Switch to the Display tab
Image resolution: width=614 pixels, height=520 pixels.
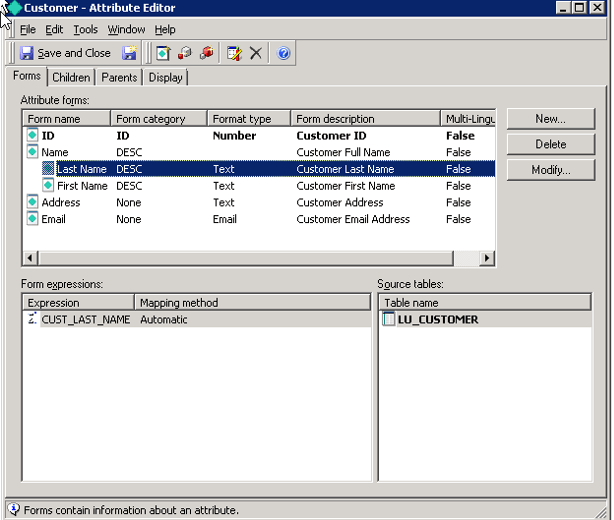point(165,77)
